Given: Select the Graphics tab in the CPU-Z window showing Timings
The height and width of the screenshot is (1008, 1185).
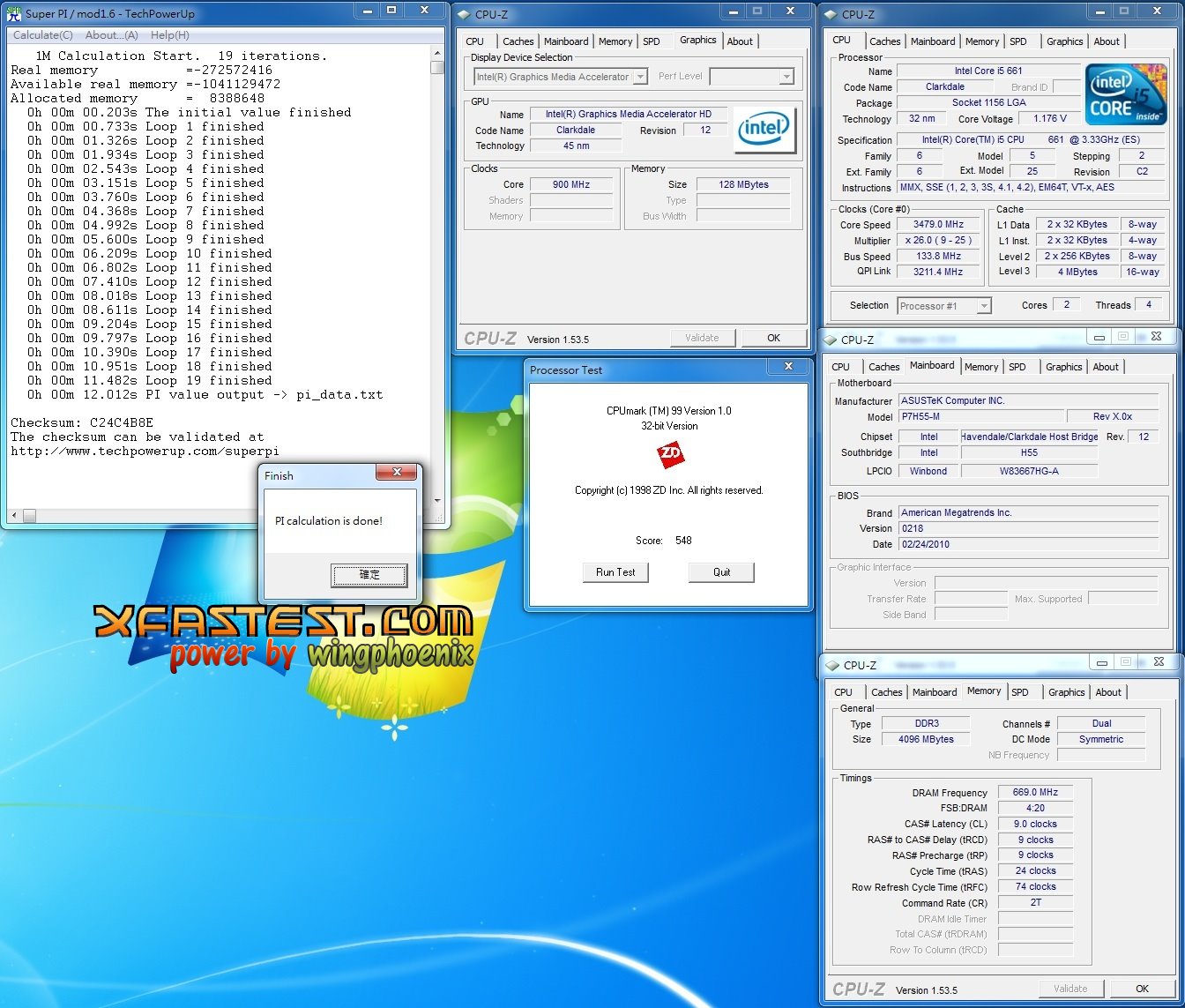Looking at the screenshot, I should 1067,692.
